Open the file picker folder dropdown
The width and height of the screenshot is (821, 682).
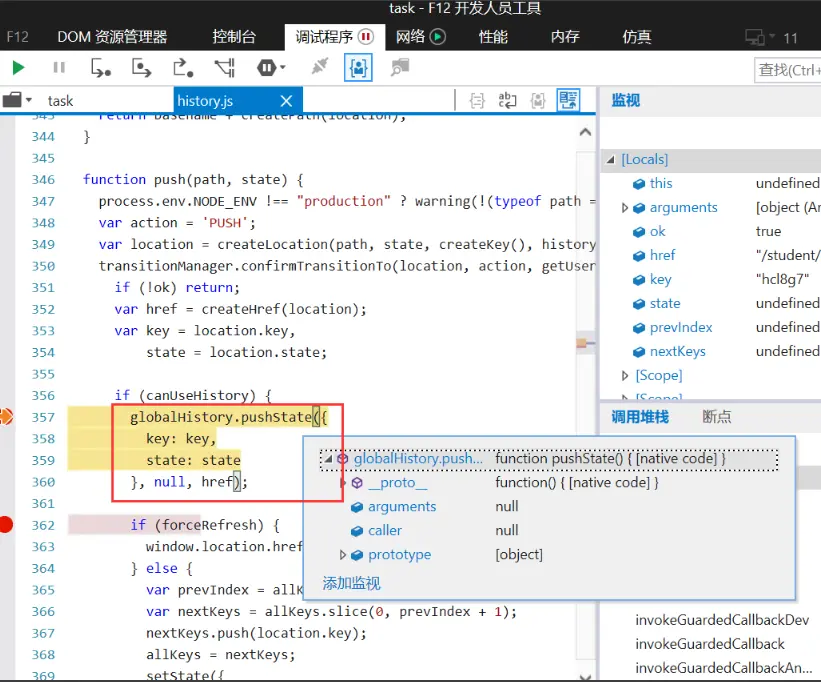point(17,100)
